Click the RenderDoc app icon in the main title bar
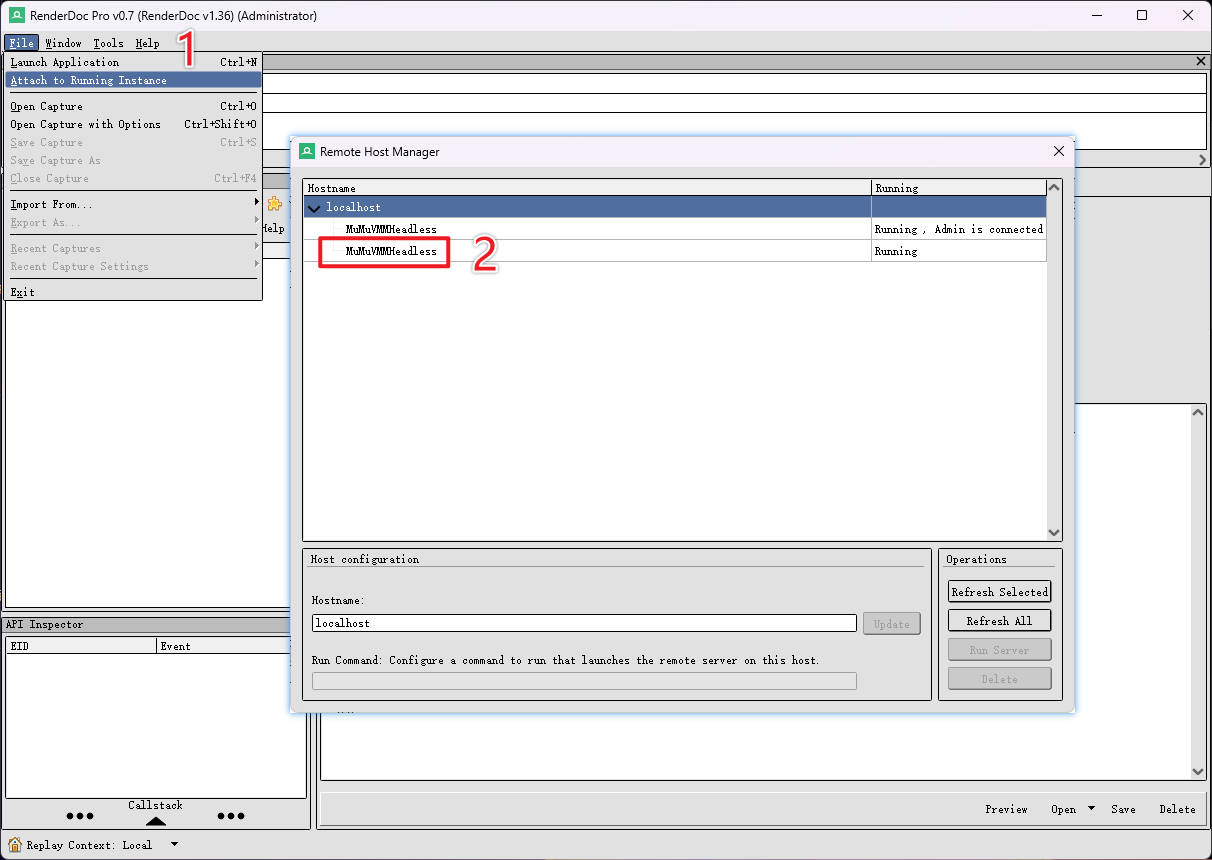This screenshot has height=860, width=1212. click(x=17, y=15)
